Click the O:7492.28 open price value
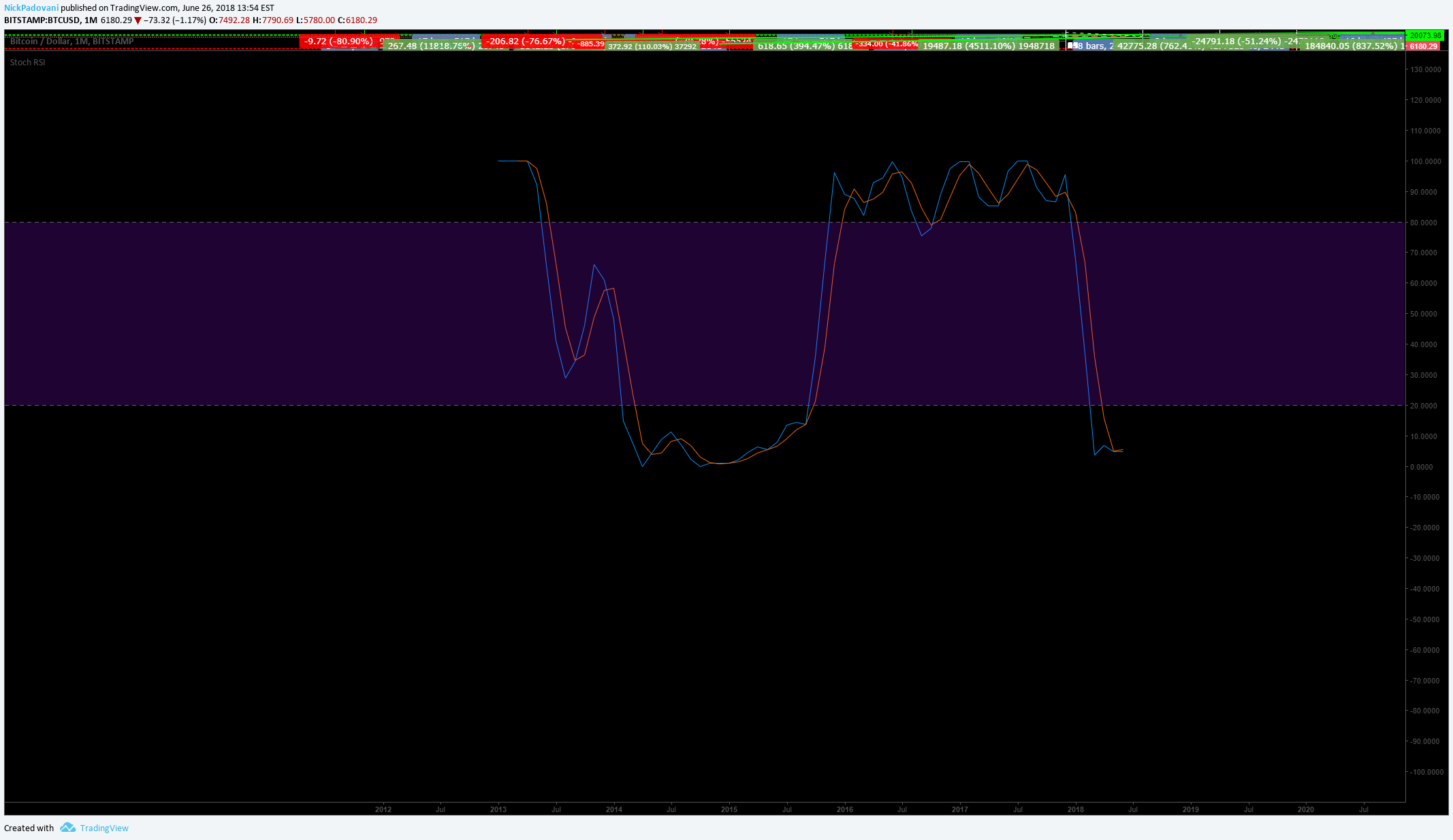The height and width of the screenshot is (840, 1453). tap(229, 20)
